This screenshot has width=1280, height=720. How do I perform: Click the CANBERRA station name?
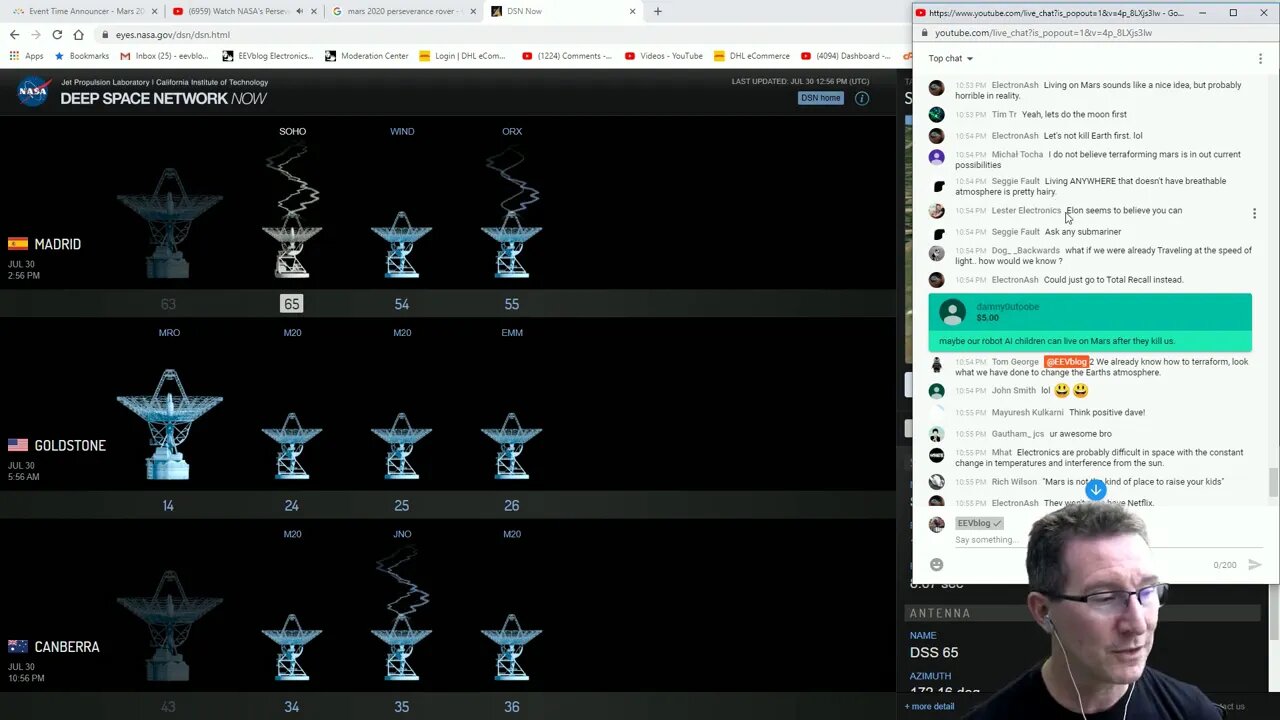67,647
